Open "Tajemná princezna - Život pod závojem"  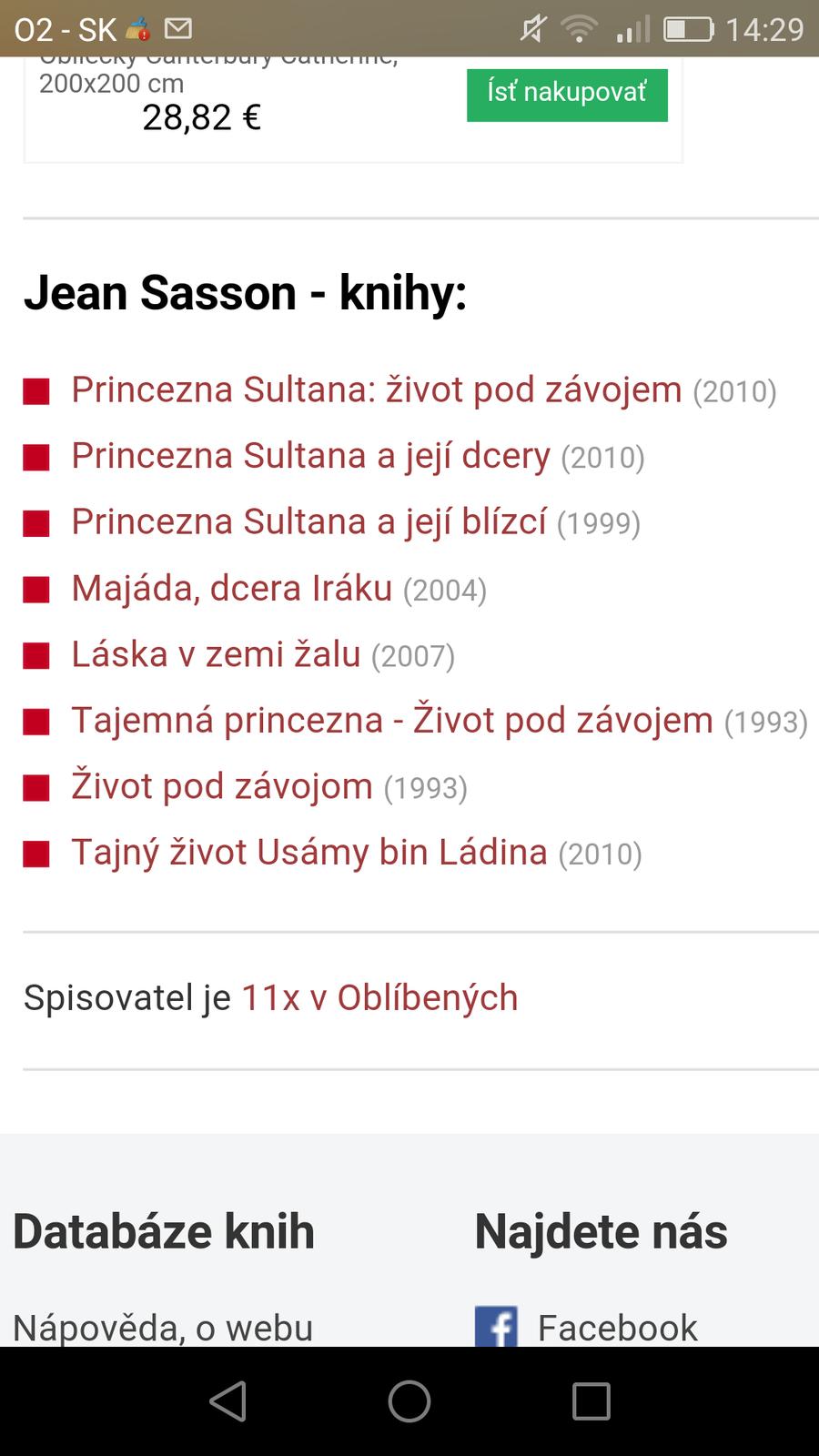tap(391, 721)
